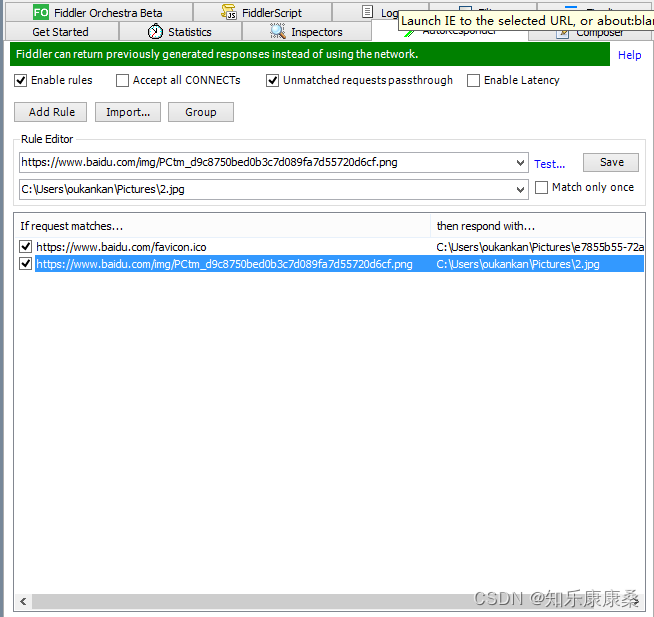This screenshot has width=654, height=617.
Task: Enable Accept all CONNECTs checkbox
Action: pos(122,80)
